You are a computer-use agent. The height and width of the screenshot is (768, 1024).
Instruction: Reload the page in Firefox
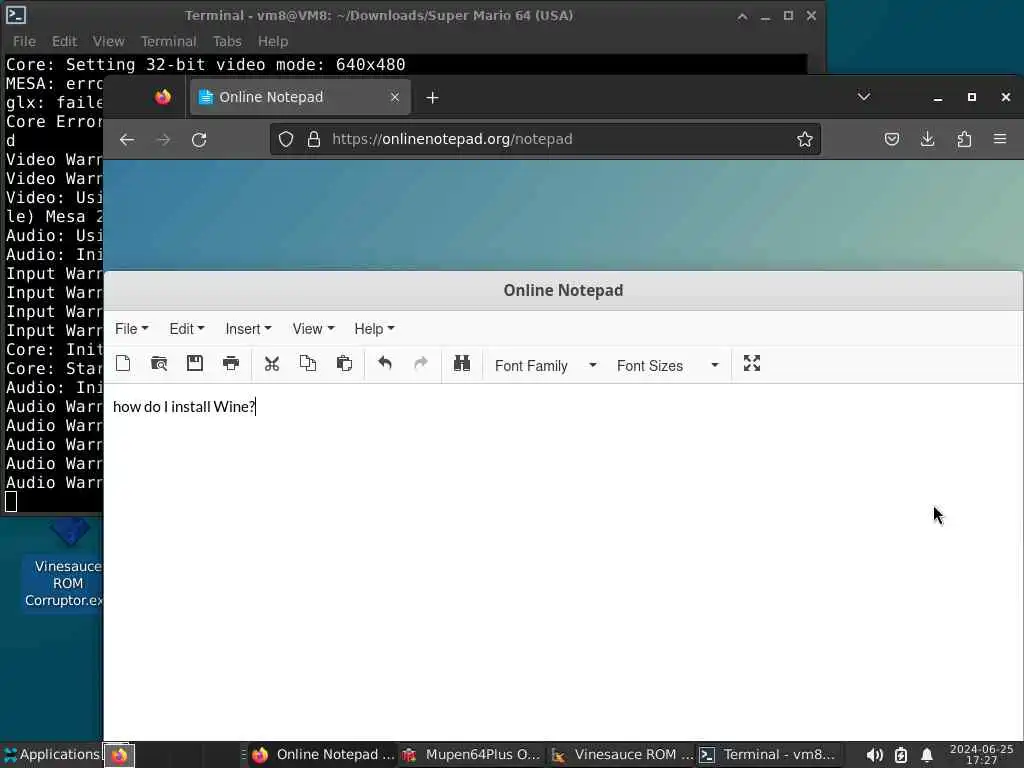(199, 139)
